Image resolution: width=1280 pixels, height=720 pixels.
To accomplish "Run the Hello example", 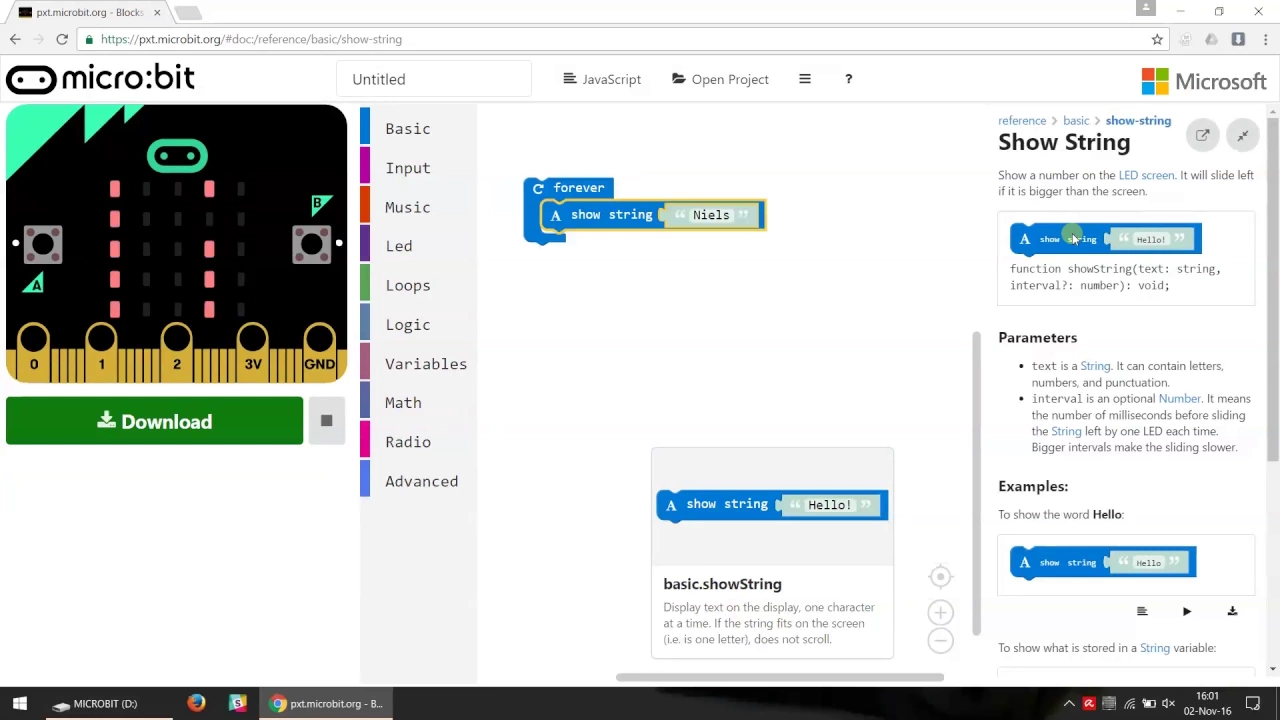I will (x=1187, y=611).
